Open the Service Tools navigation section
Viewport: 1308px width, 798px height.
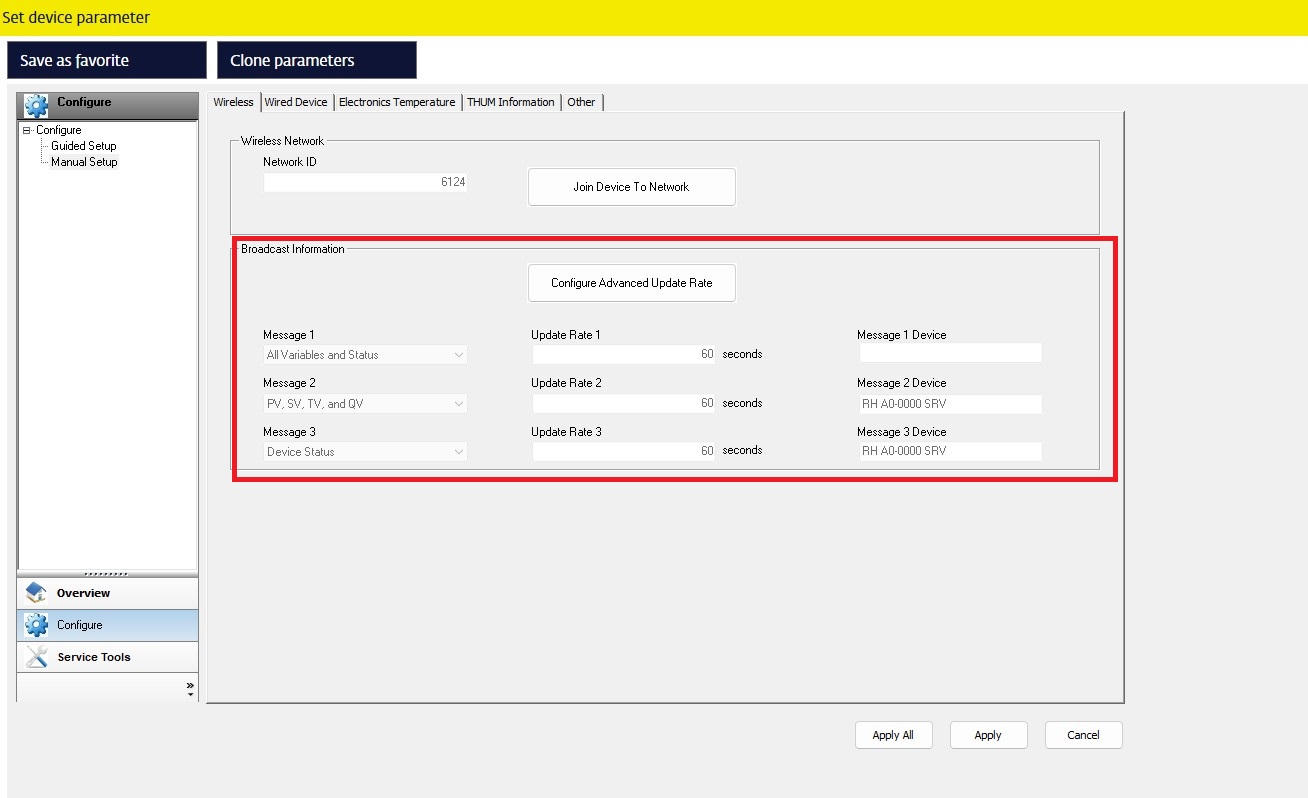(x=108, y=657)
